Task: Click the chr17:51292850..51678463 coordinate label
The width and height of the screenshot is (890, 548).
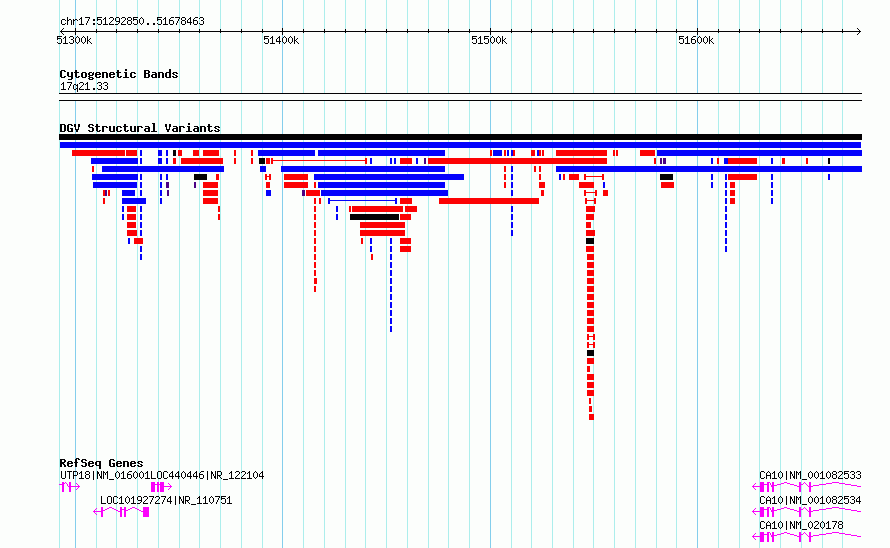Action: tap(132, 21)
